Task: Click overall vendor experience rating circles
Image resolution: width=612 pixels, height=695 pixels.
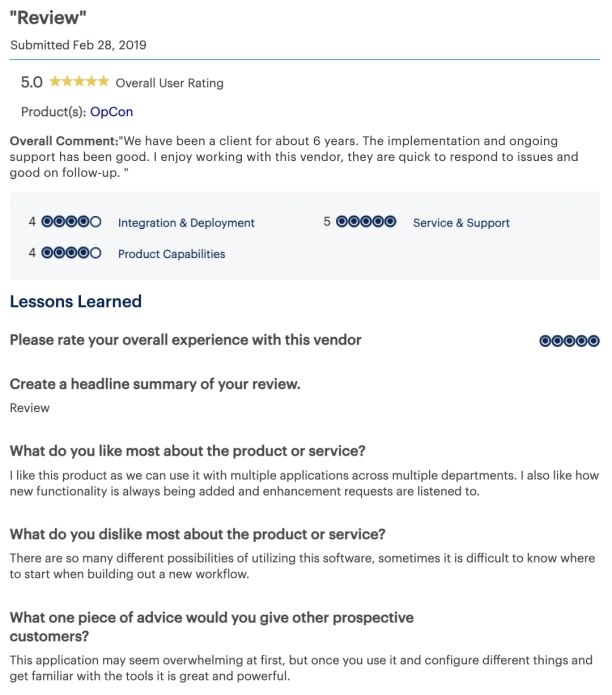Action: (x=569, y=341)
